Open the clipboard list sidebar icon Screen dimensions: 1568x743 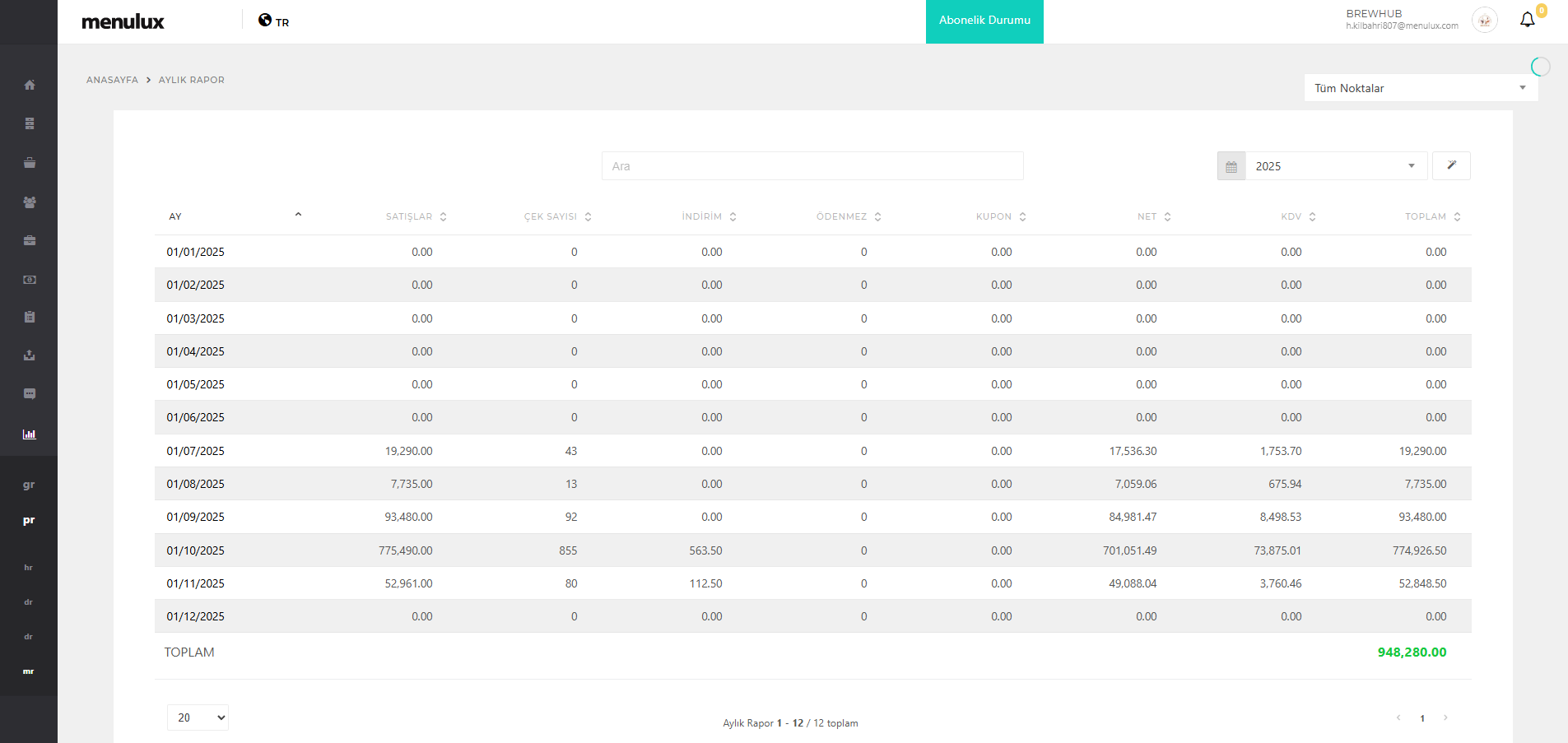(30, 317)
